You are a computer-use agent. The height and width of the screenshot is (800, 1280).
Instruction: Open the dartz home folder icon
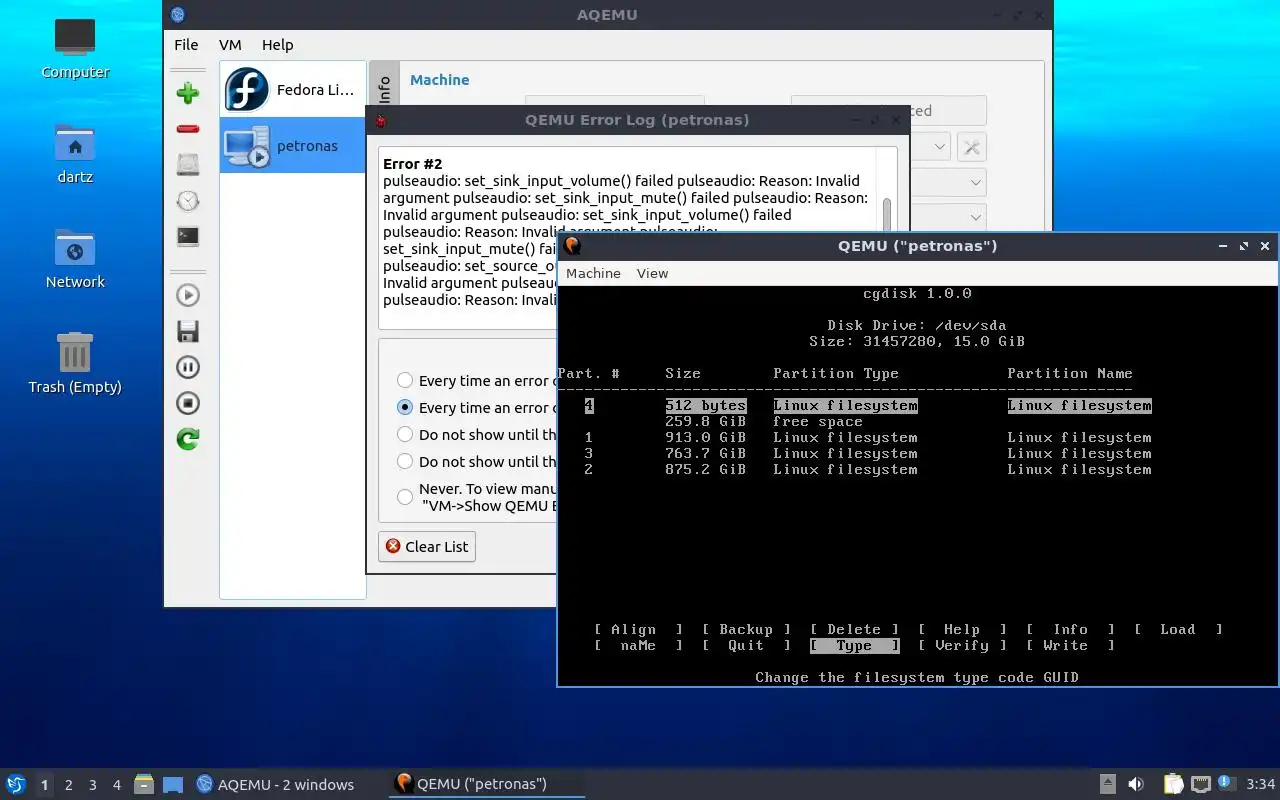(75, 154)
